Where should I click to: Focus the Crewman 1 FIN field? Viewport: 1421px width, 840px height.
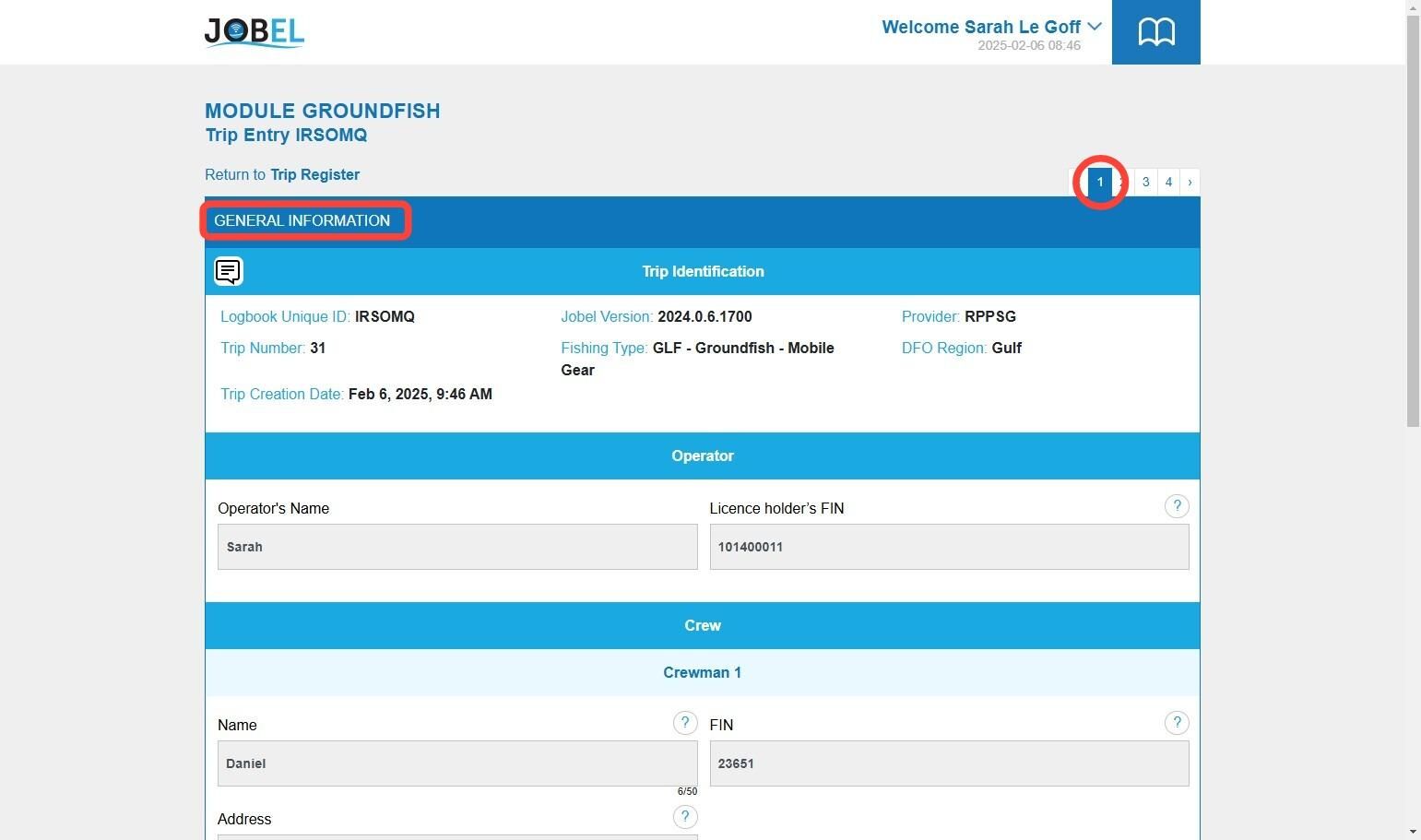949,763
